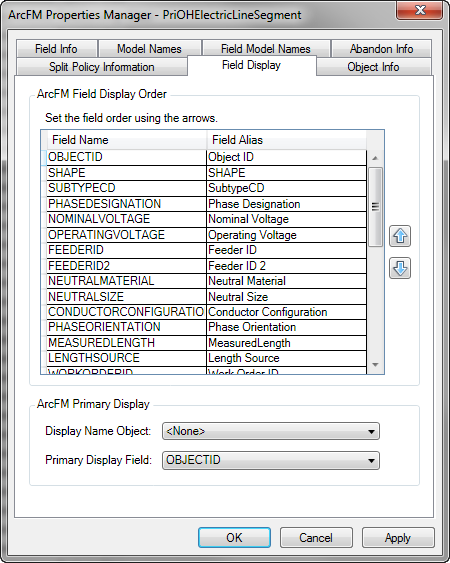Click the Cancel button

point(316,538)
